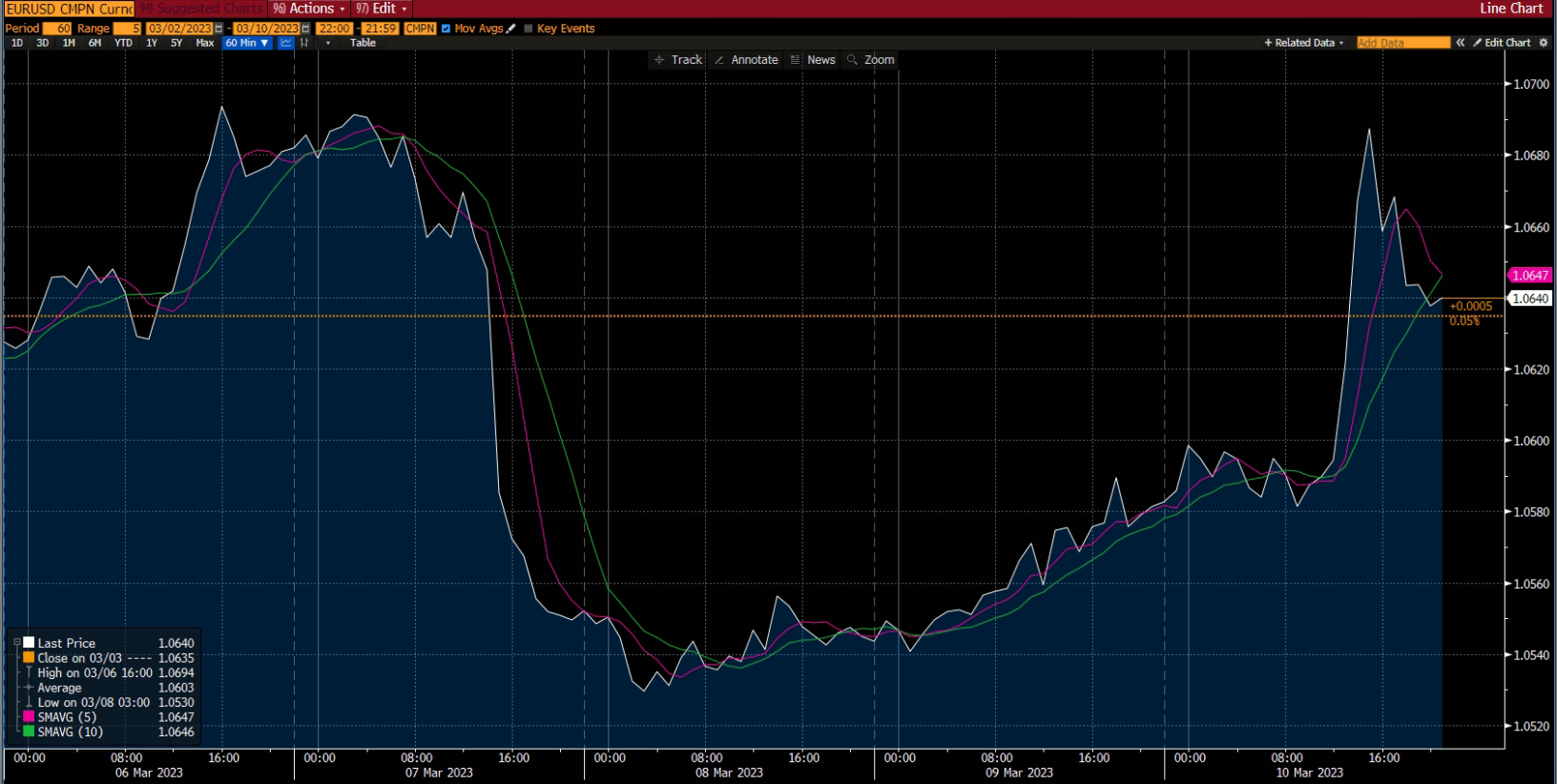Click the Mov Avgs pencil edit icon
This screenshot has width=1557, height=784.
511,29
